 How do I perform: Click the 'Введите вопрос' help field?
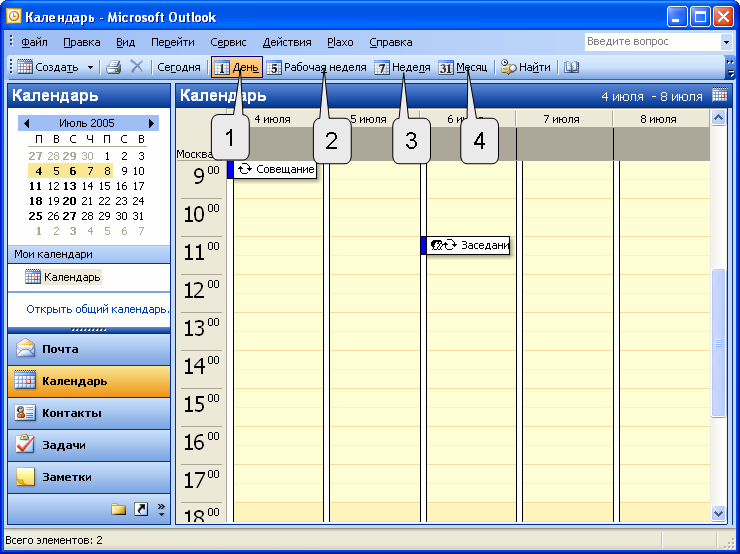coord(652,42)
